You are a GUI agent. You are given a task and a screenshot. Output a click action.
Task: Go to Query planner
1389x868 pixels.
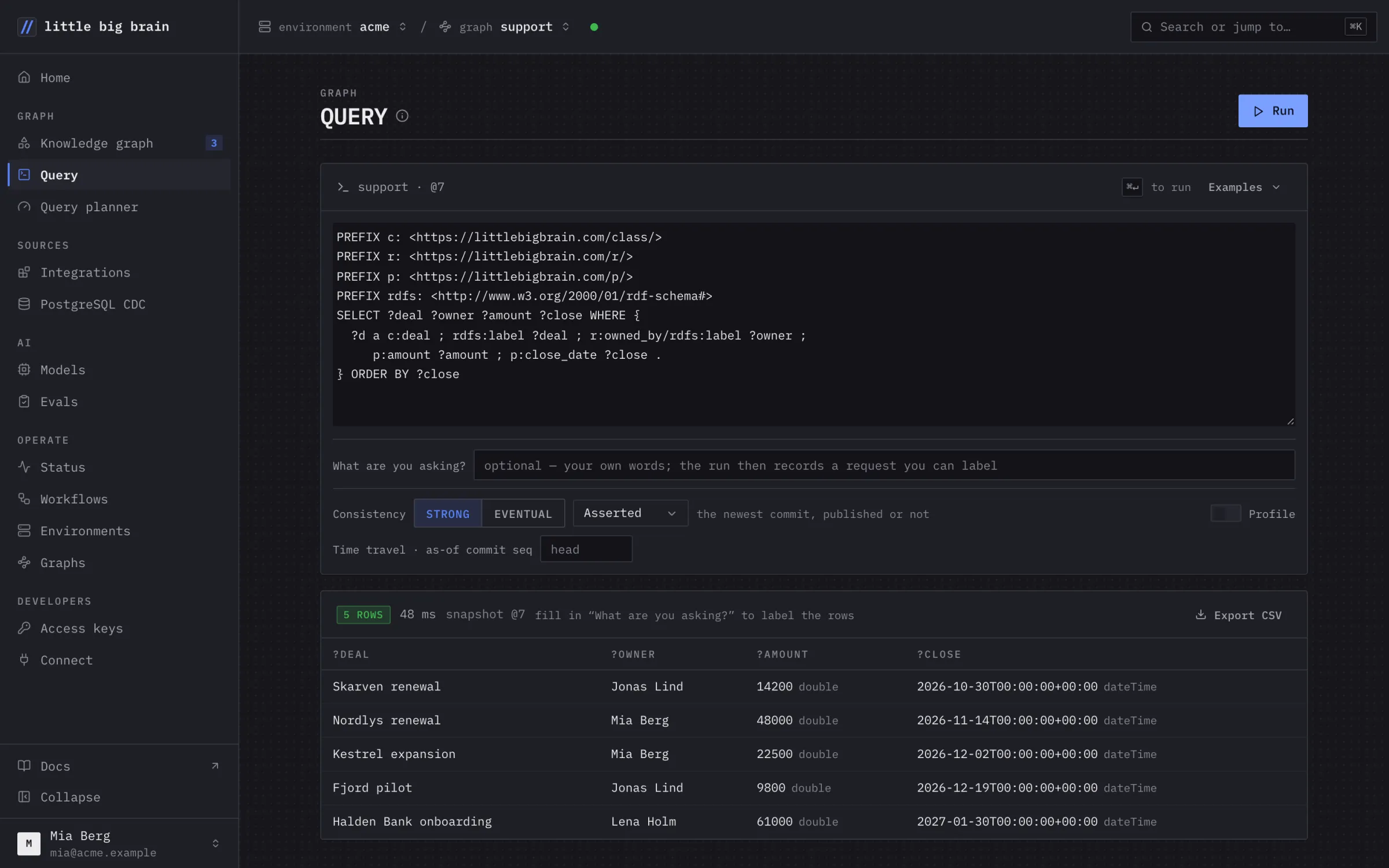pyautogui.click(x=119, y=207)
